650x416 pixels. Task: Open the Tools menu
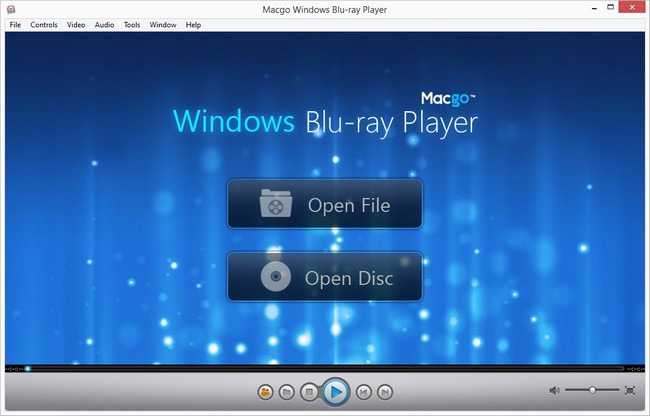[132, 25]
